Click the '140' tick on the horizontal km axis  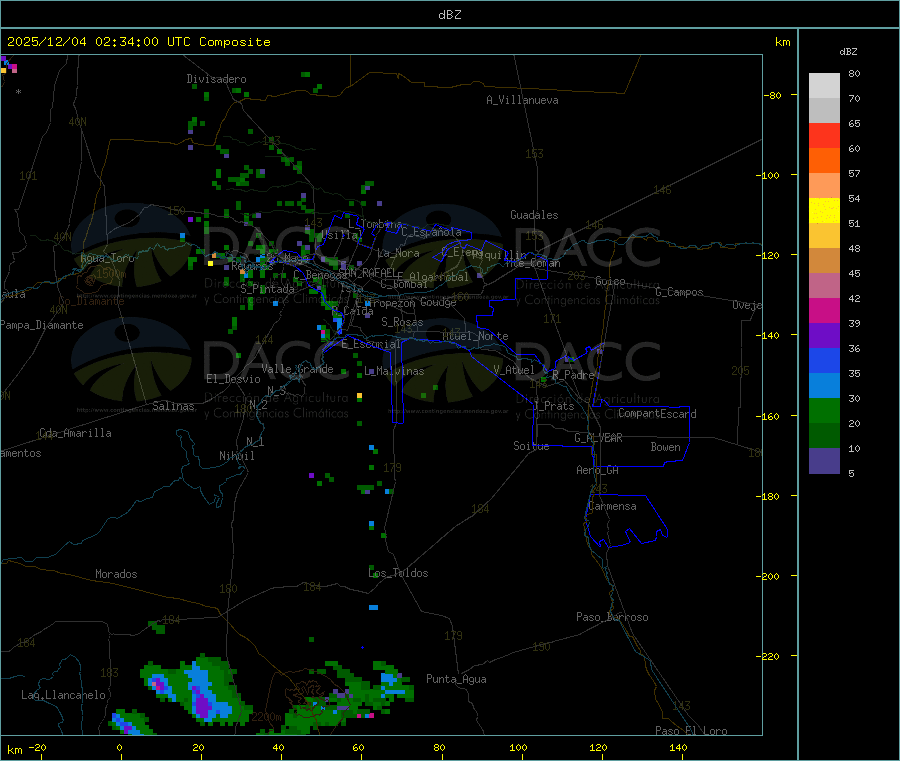(678, 747)
